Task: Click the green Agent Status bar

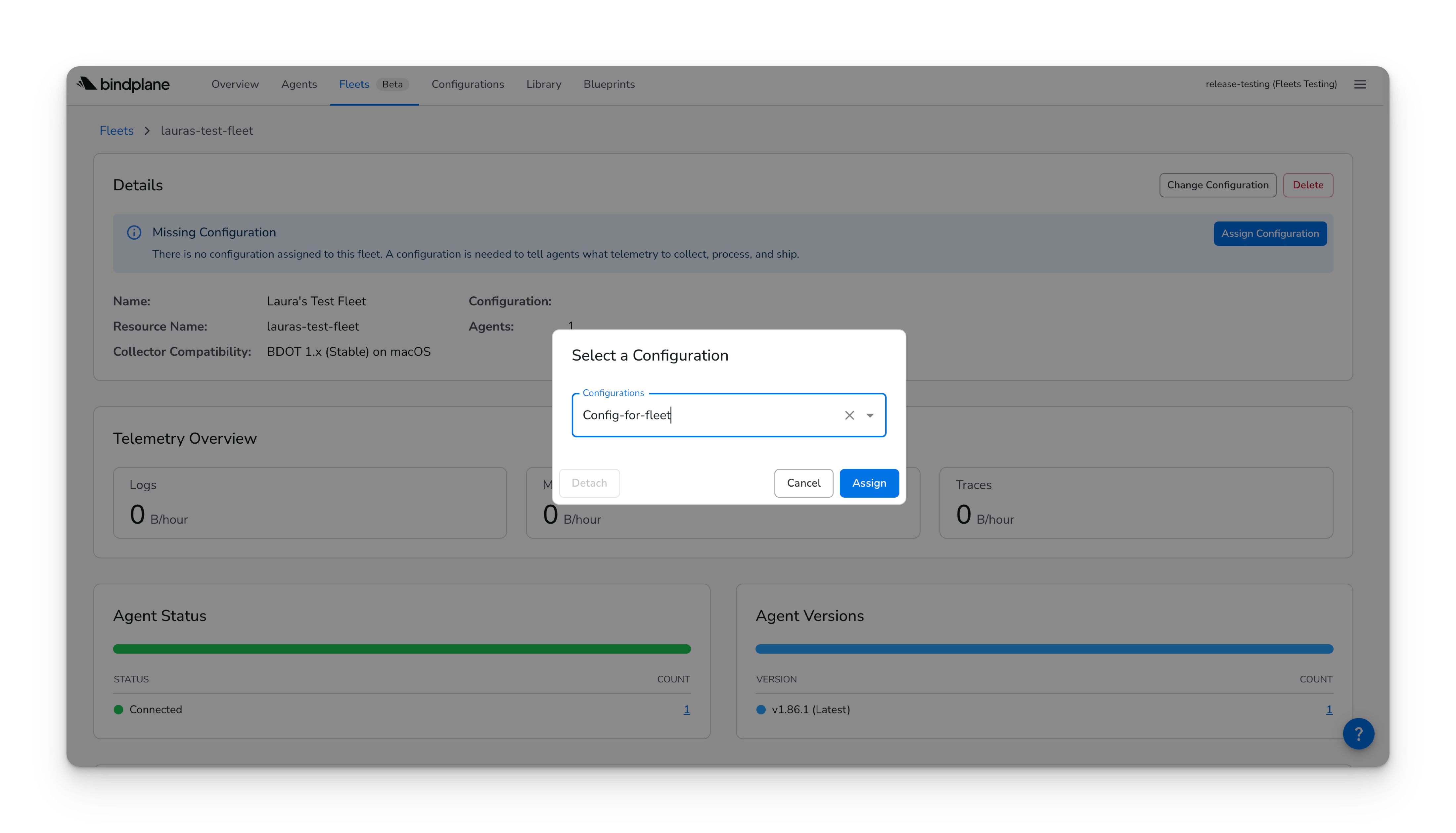Action: click(x=401, y=649)
